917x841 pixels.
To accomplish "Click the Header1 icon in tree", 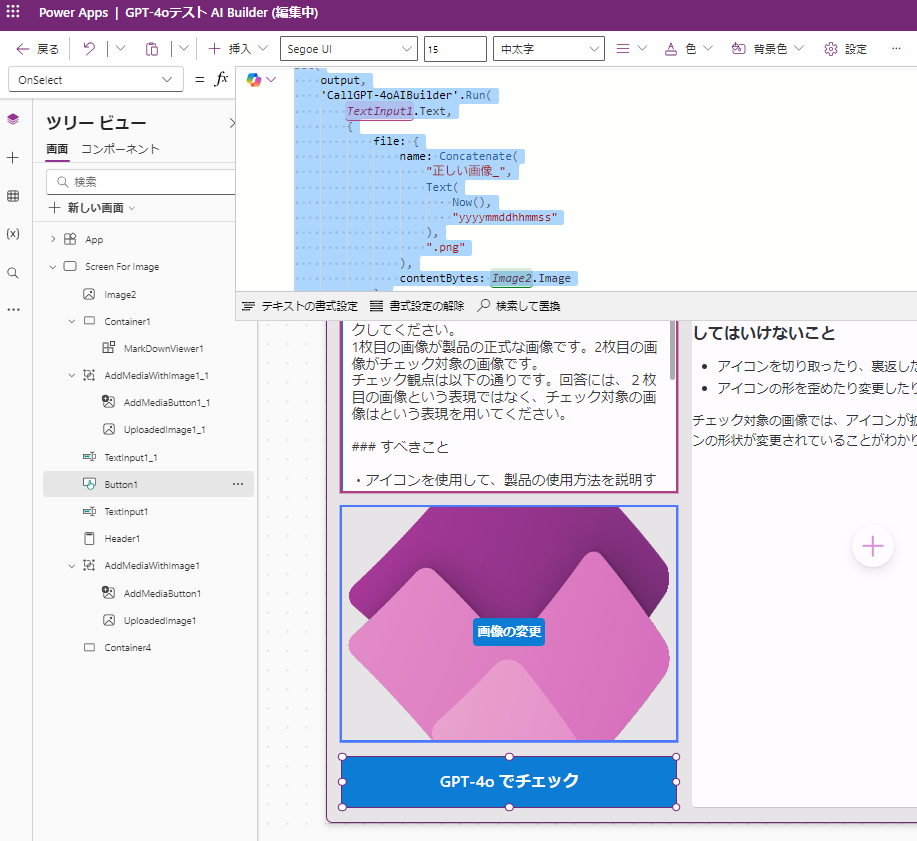I will [x=89, y=538].
